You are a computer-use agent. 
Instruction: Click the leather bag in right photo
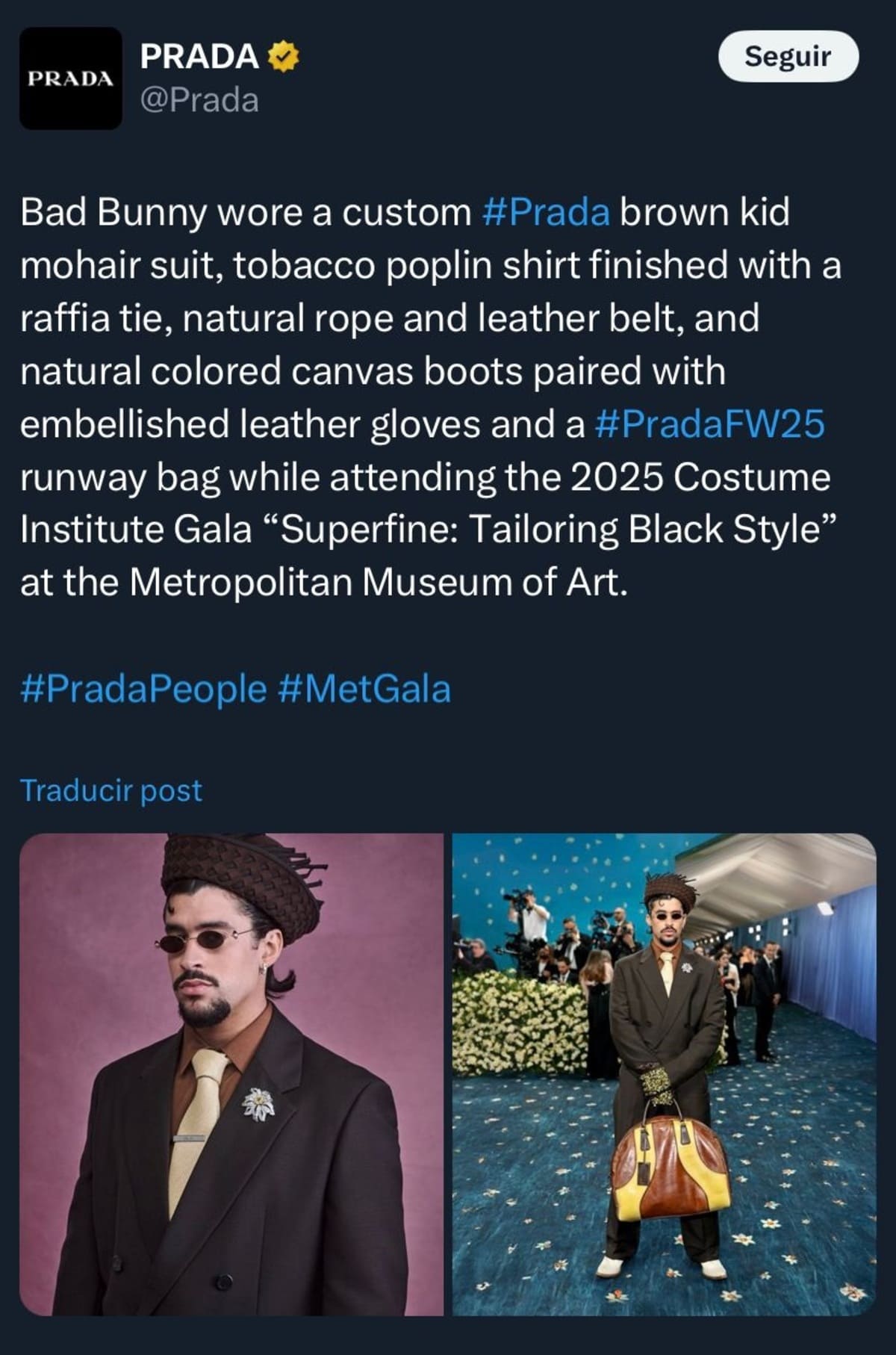tap(671, 1167)
